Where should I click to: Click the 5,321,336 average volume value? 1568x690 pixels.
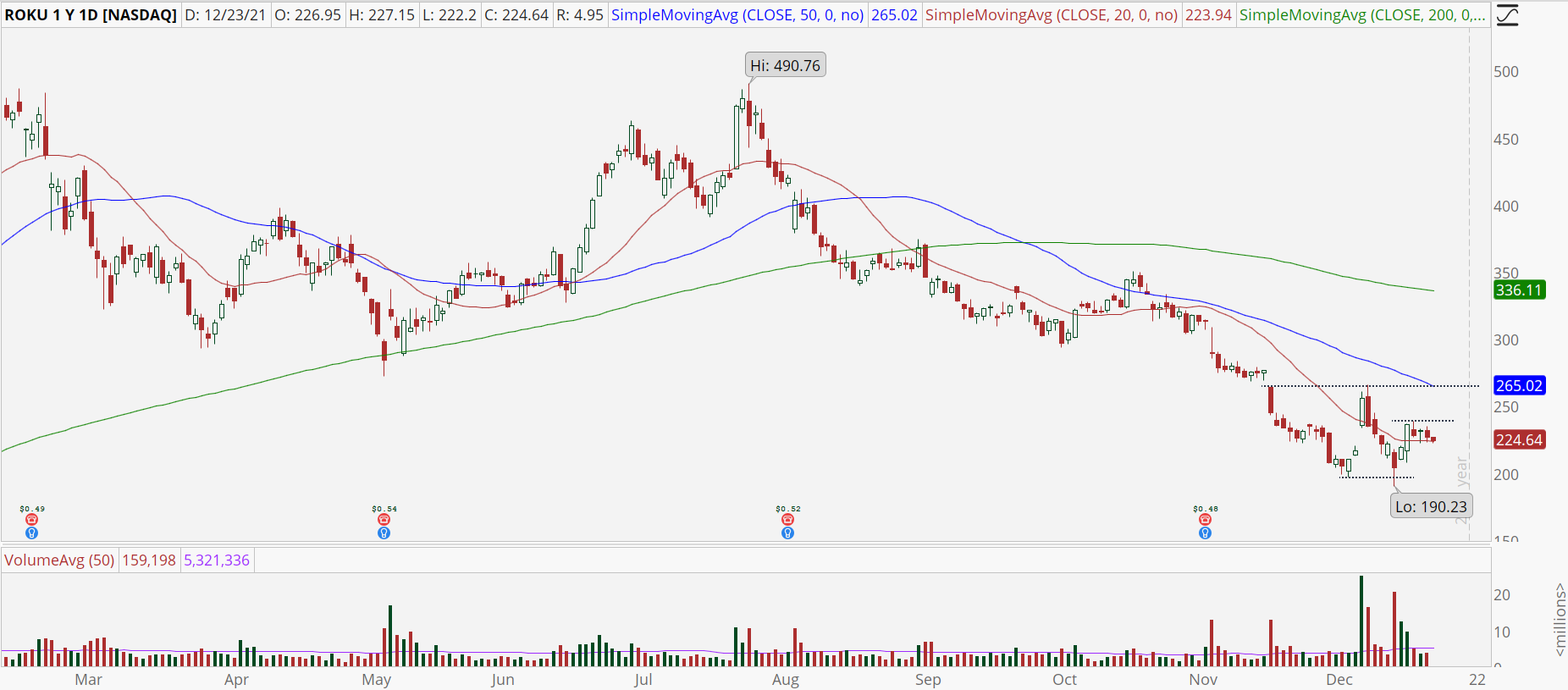pyautogui.click(x=217, y=560)
